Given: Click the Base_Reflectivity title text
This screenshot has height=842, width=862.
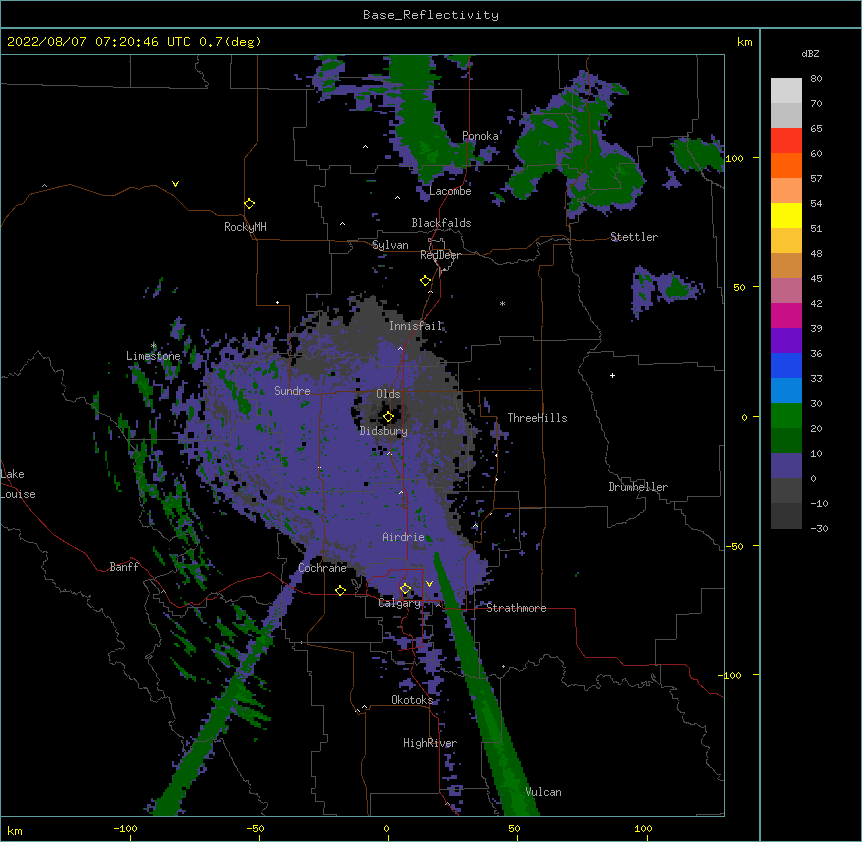Looking at the screenshot, I should [431, 15].
